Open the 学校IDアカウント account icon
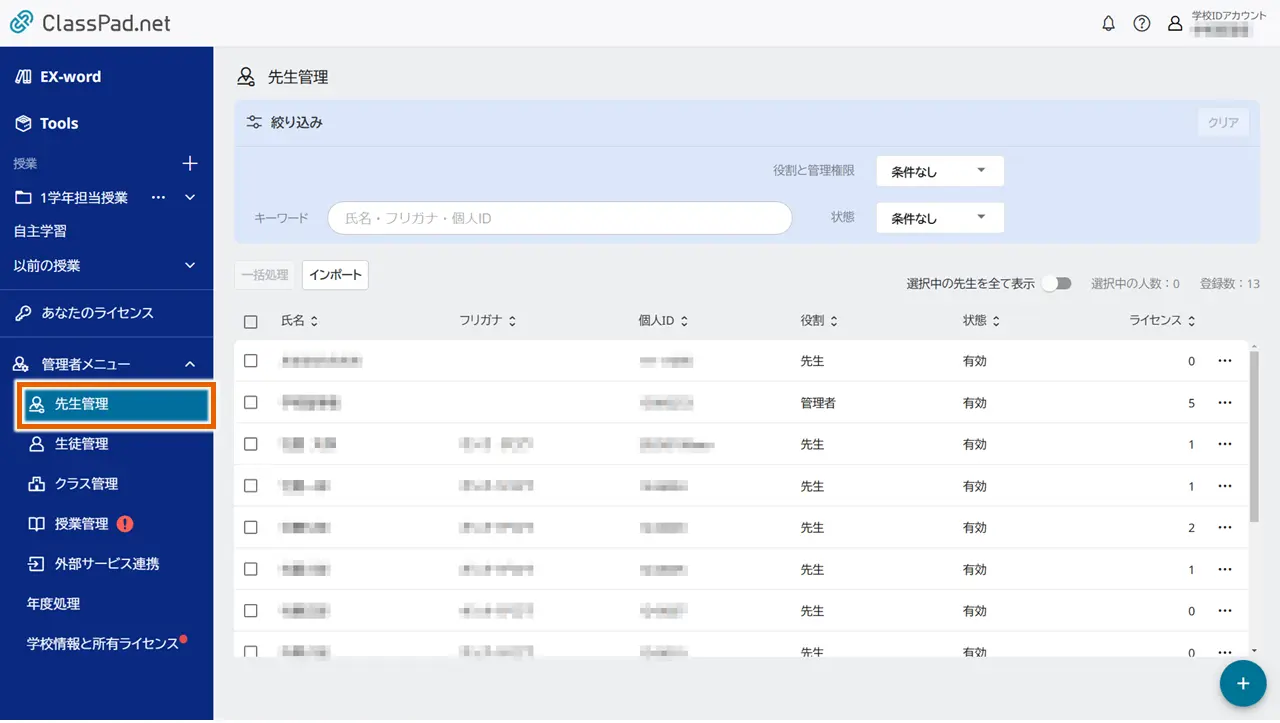 tap(1175, 23)
